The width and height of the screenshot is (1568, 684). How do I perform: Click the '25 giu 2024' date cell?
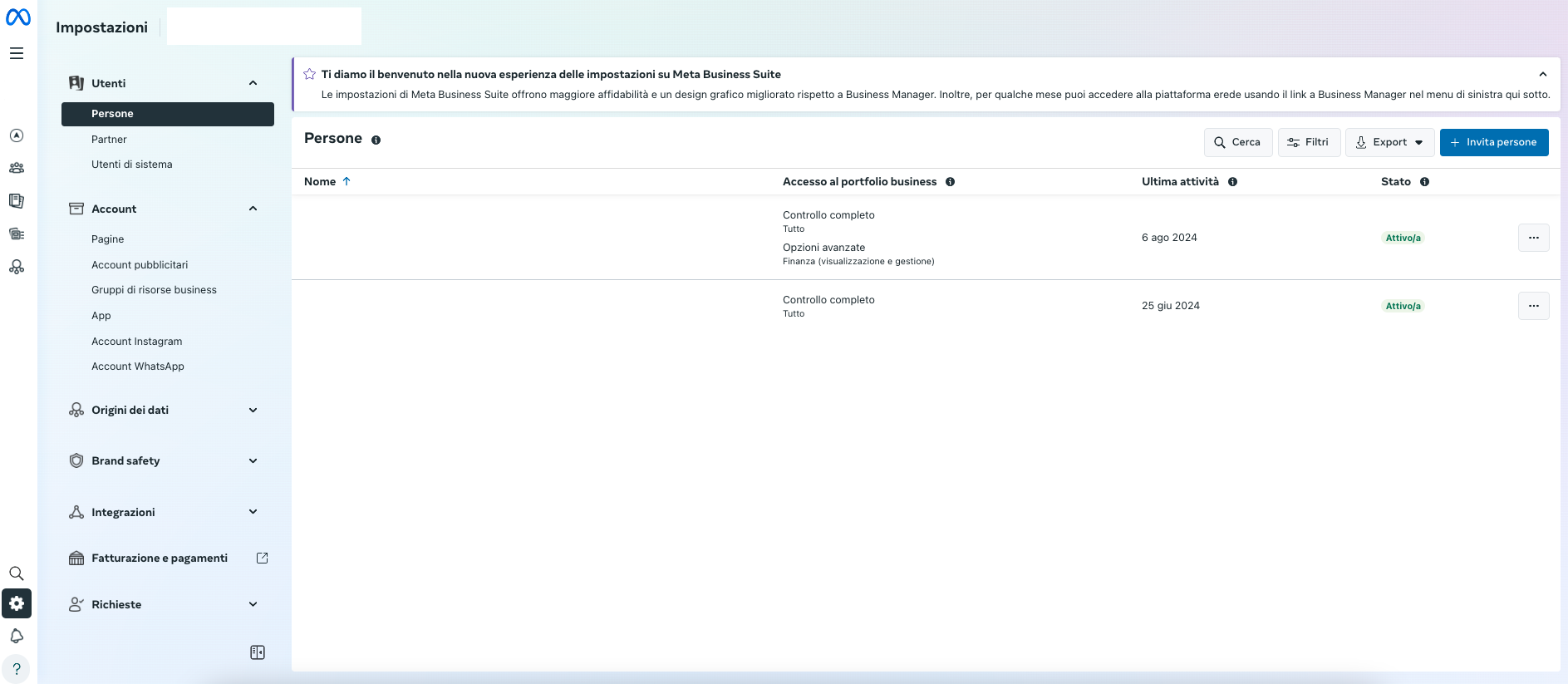click(1171, 306)
